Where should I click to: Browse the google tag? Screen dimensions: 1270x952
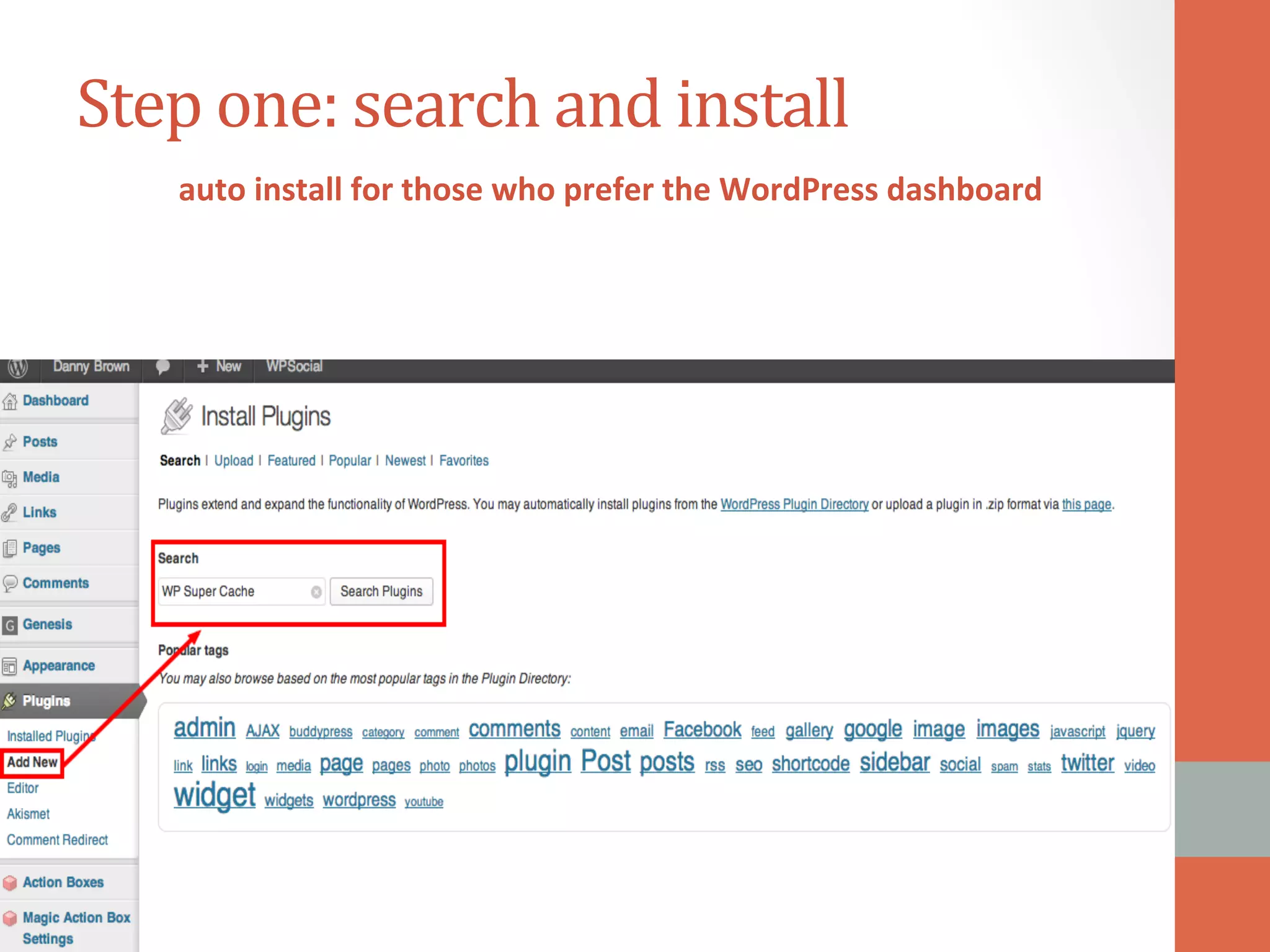[x=873, y=729]
